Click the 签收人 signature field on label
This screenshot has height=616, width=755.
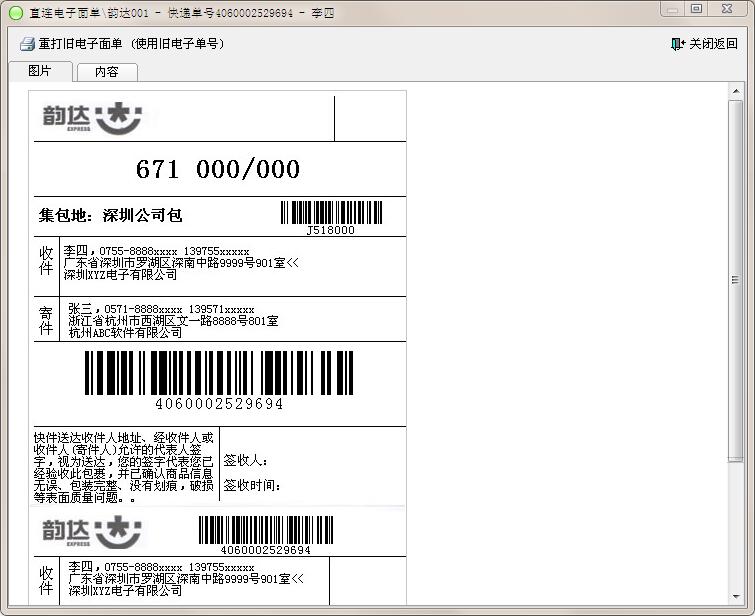pos(245,460)
